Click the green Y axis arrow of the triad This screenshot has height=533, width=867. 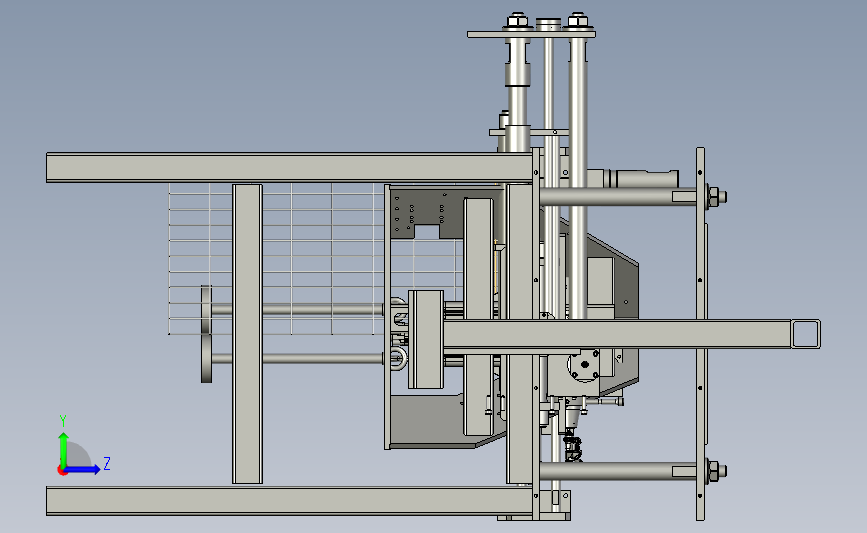[63, 450]
